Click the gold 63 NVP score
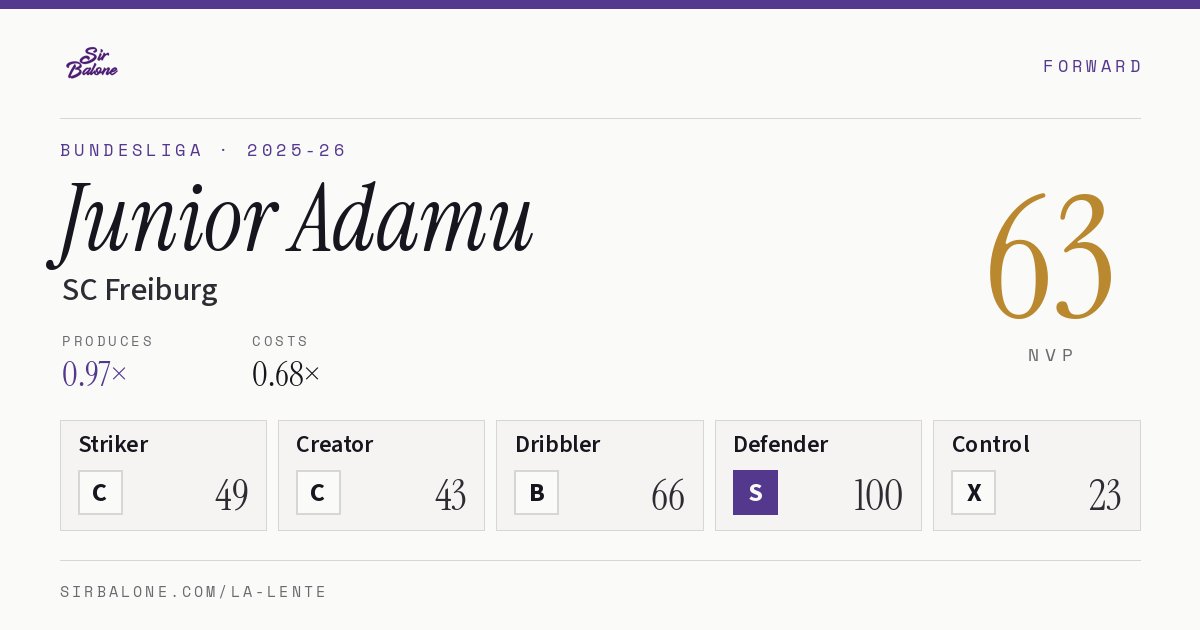This screenshot has height=630, width=1200. pyautogui.click(x=1050, y=257)
